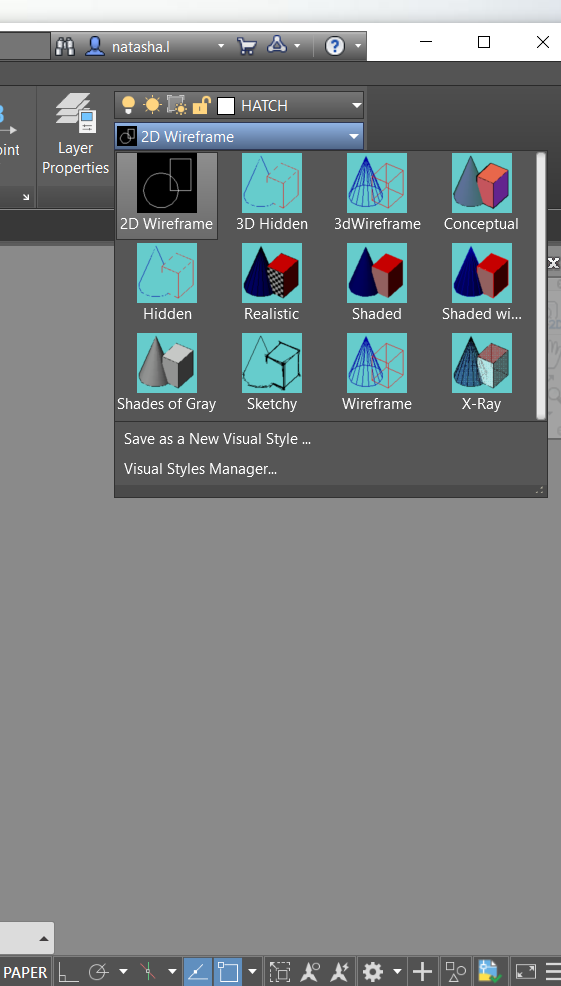
Task: Click the PAPER space button in status bar
Action: point(26,972)
